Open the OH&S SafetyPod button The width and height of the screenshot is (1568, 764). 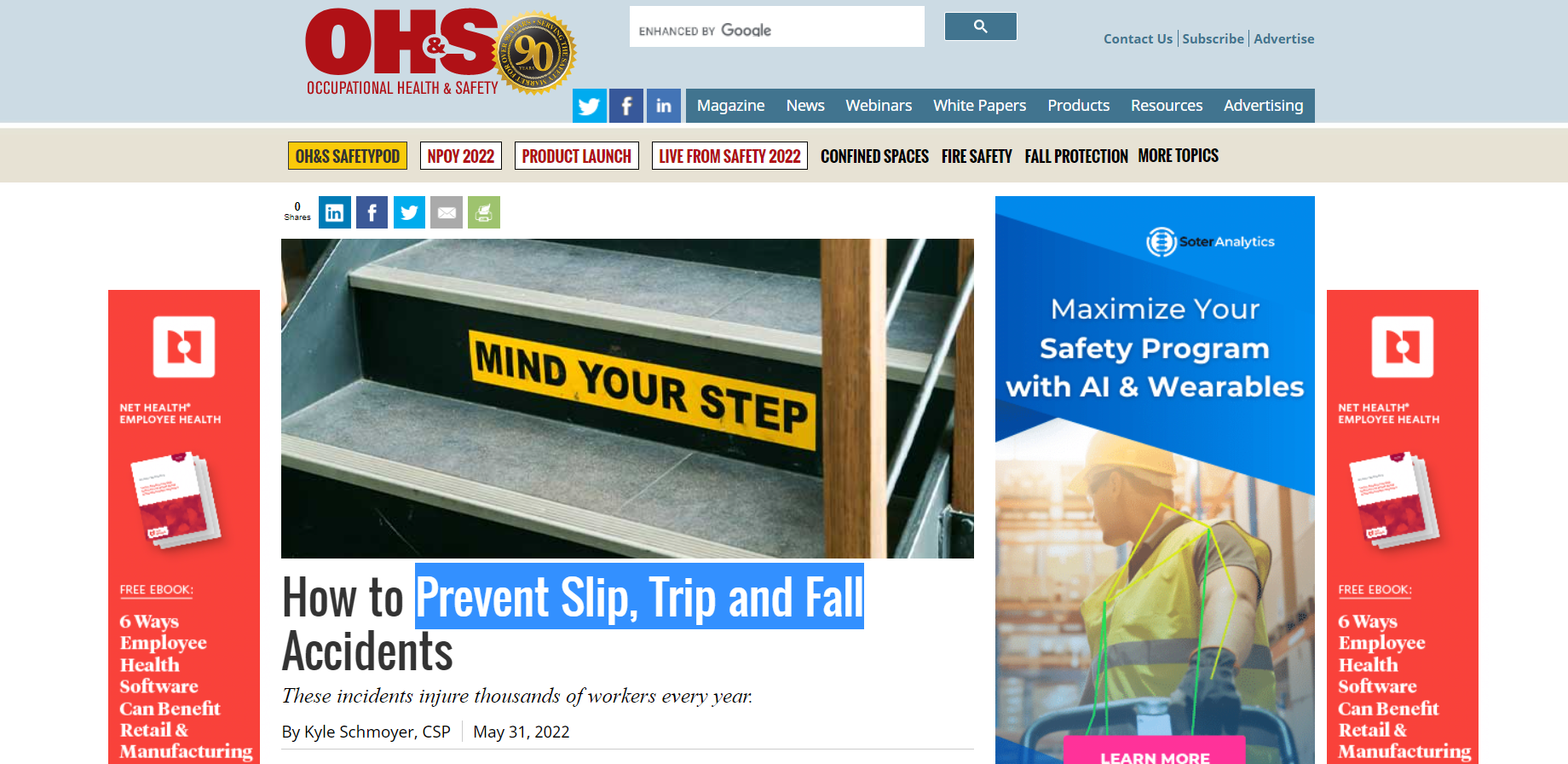tap(348, 156)
